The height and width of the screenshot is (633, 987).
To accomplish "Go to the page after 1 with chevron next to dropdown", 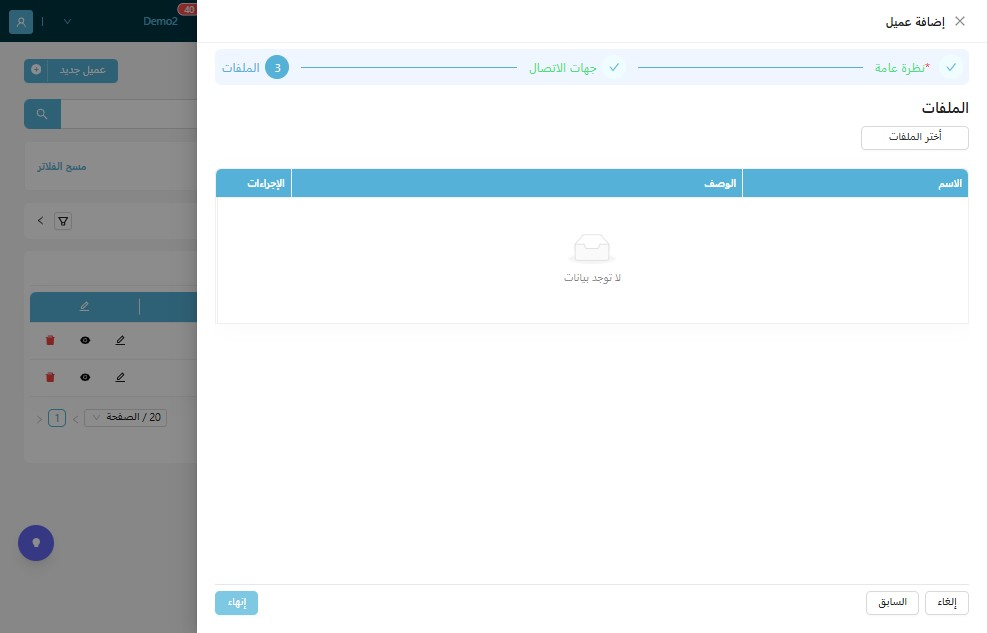I will pyautogui.click(x=75, y=418).
